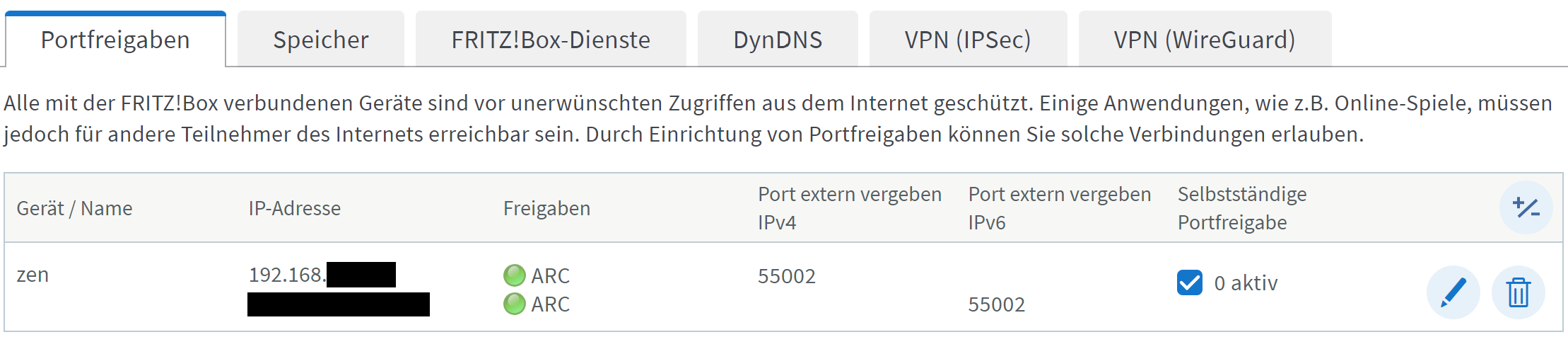1568x337 pixels.
Task: Open the VPN (IPSec) tab
Action: 968,39
